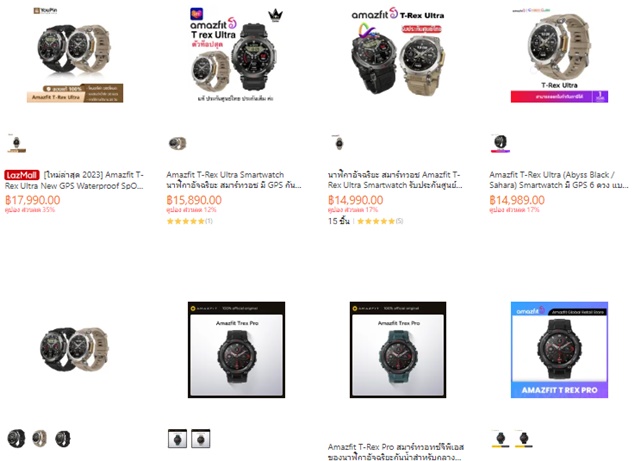Click the five-star rating with (1) review
The width and height of the screenshot is (640, 461).
pyautogui.click(x=190, y=221)
